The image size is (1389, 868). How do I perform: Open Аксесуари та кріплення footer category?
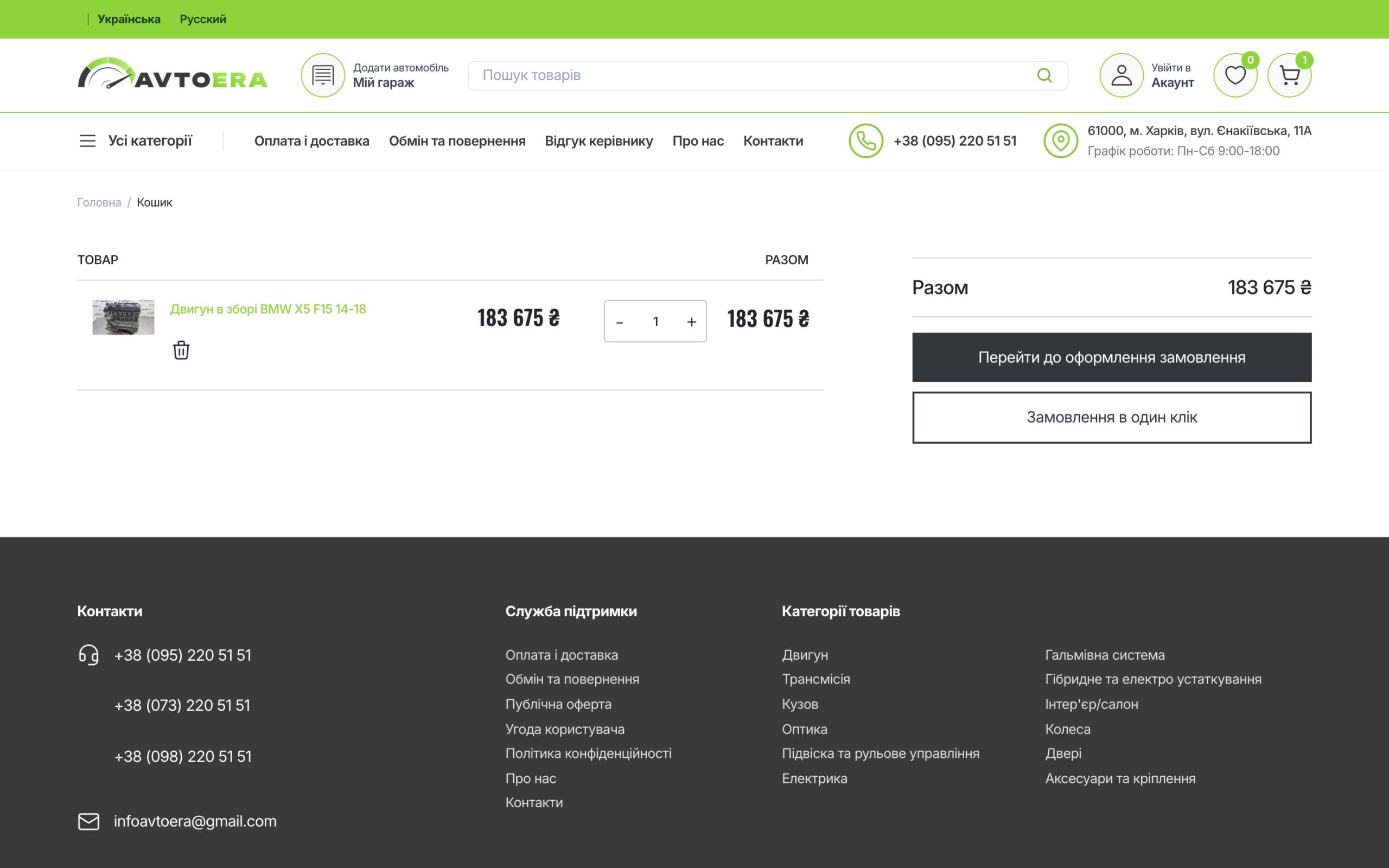pyautogui.click(x=1120, y=778)
